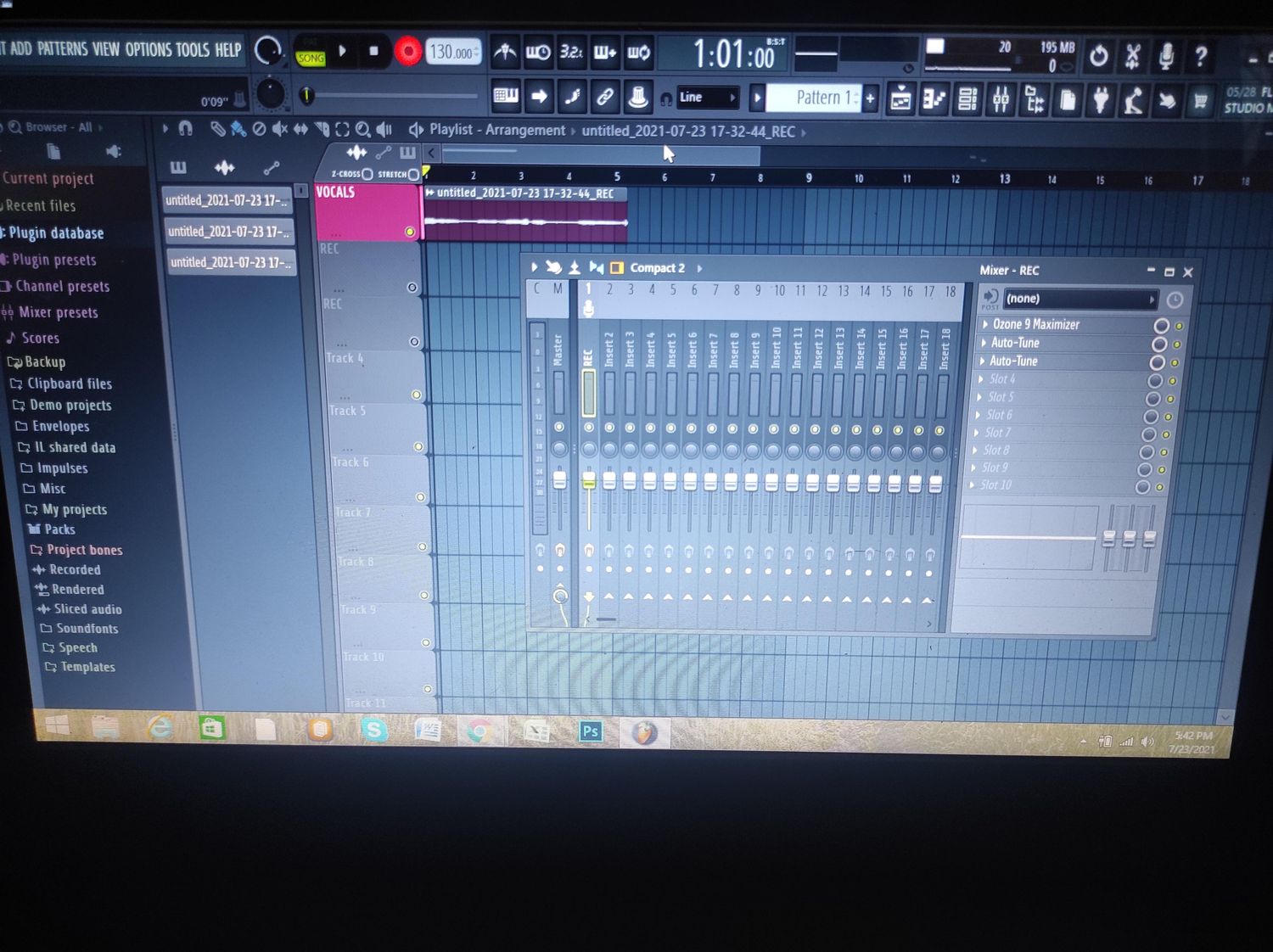Toggle blend recording overdub icon
The height and width of the screenshot is (952, 1273).
point(604,53)
